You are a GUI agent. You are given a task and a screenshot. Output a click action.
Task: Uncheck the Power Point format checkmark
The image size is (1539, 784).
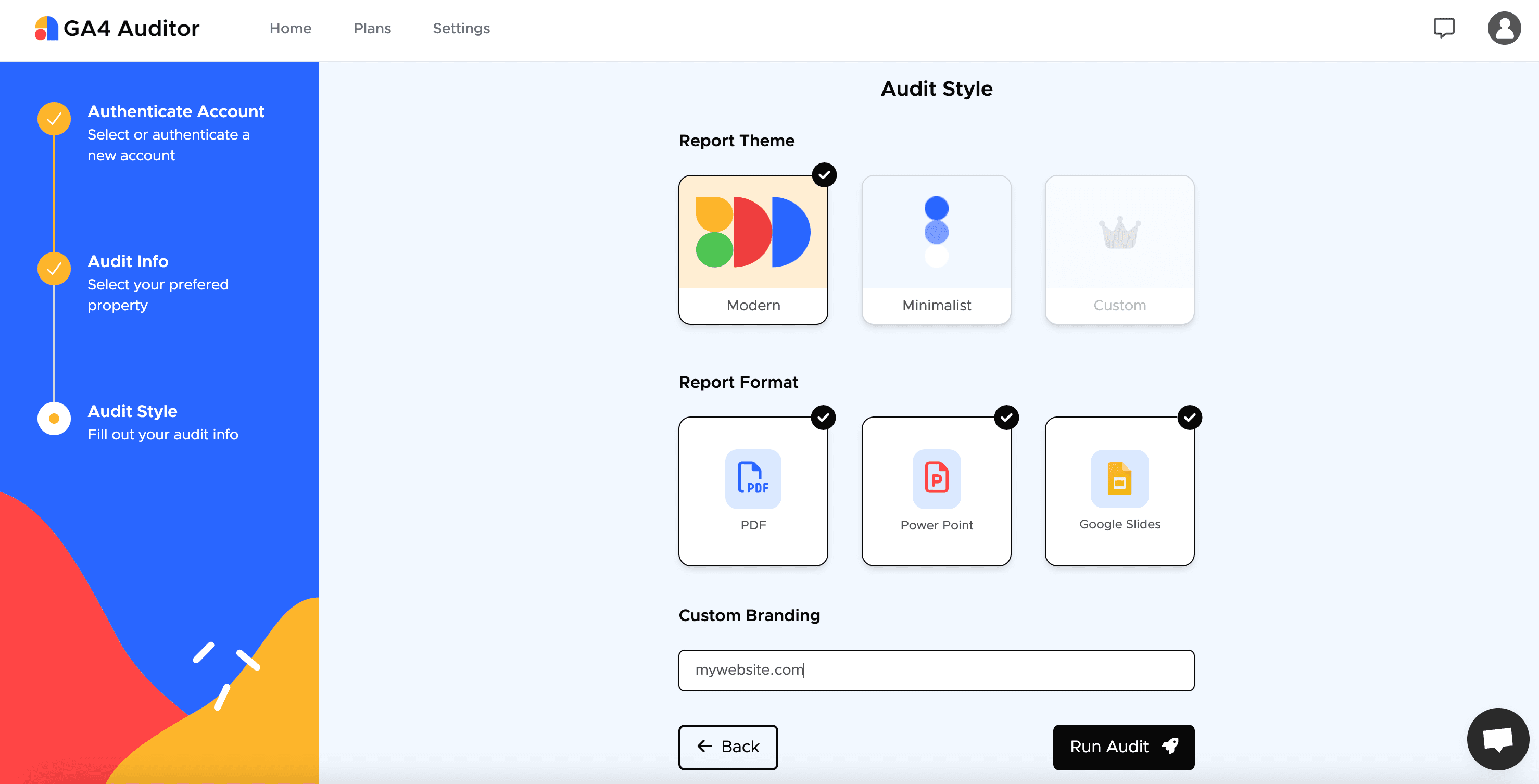(1006, 417)
